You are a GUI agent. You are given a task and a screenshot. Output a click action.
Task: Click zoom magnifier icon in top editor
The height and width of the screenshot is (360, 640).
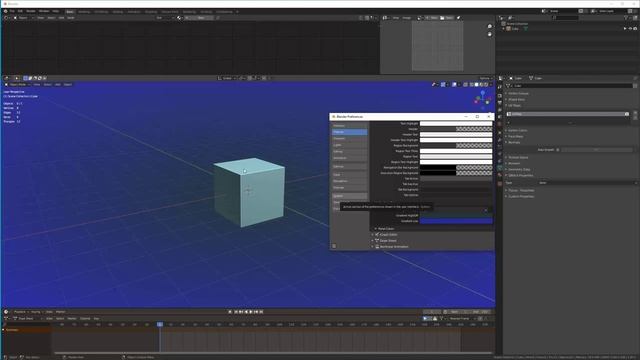(490, 26)
